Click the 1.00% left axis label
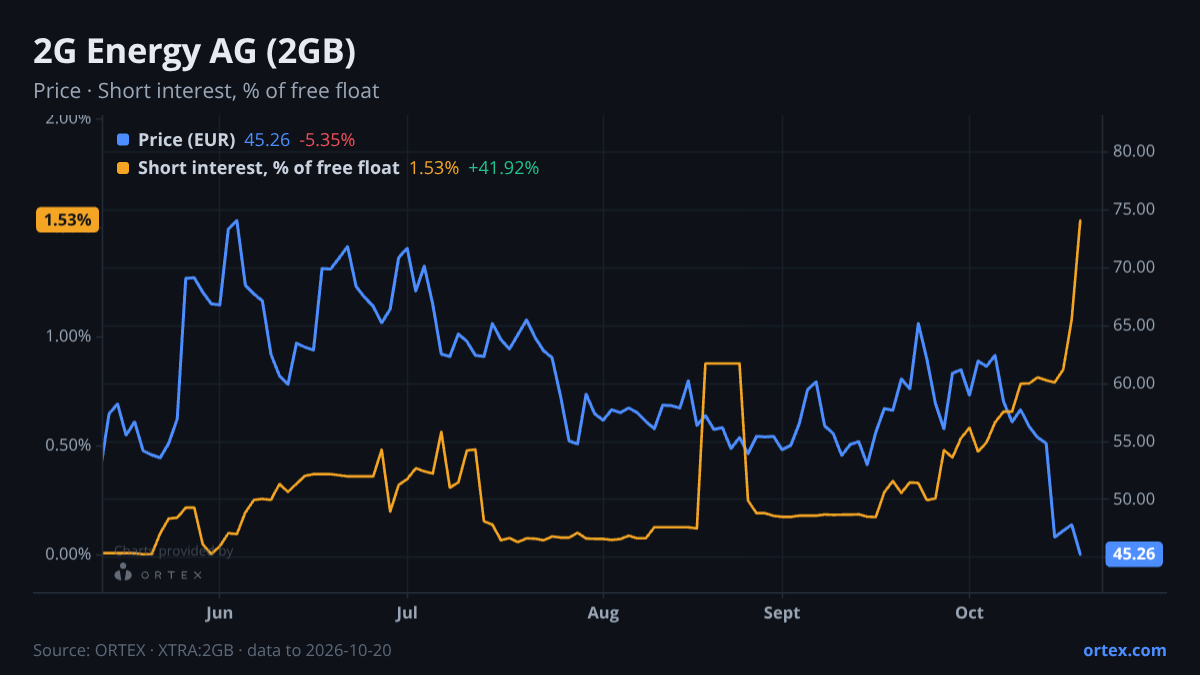Image resolution: width=1200 pixels, height=675 pixels. [x=67, y=336]
